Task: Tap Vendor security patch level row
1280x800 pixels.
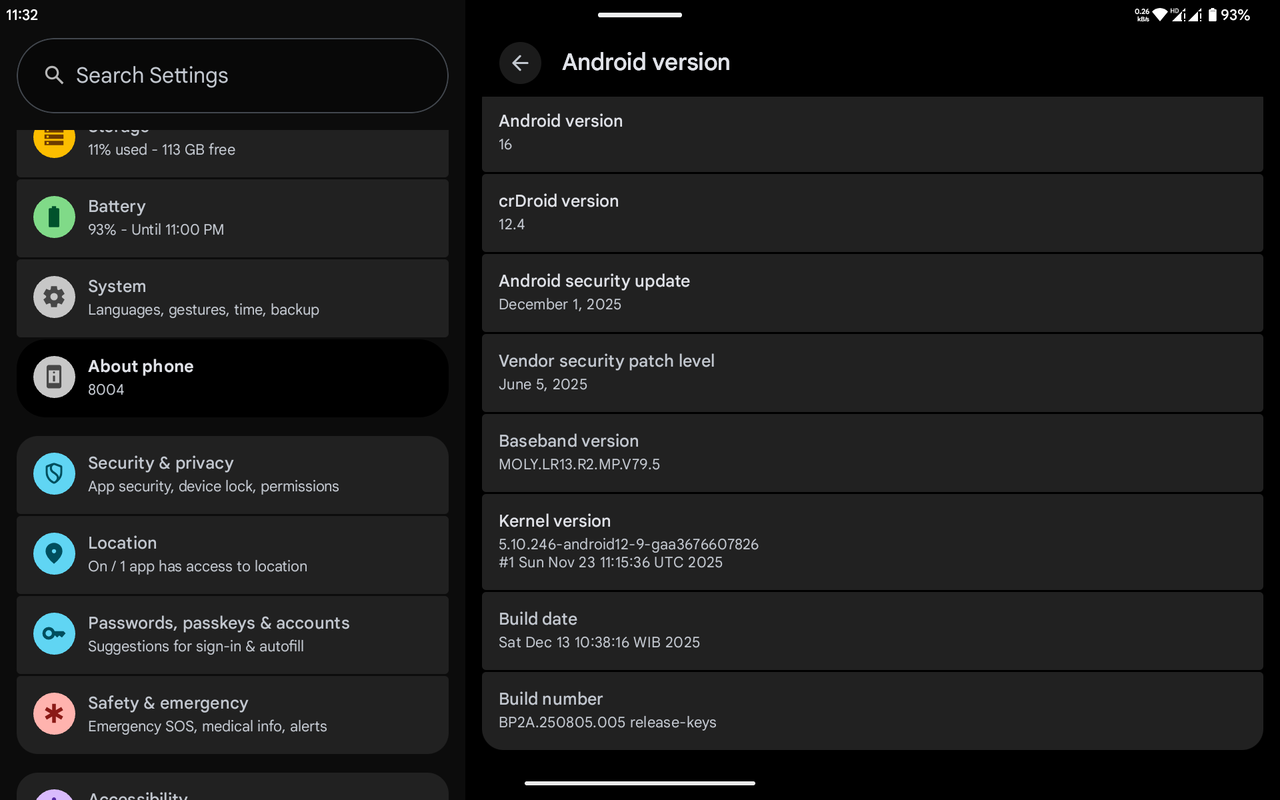Action: click(x=872, y=372)
